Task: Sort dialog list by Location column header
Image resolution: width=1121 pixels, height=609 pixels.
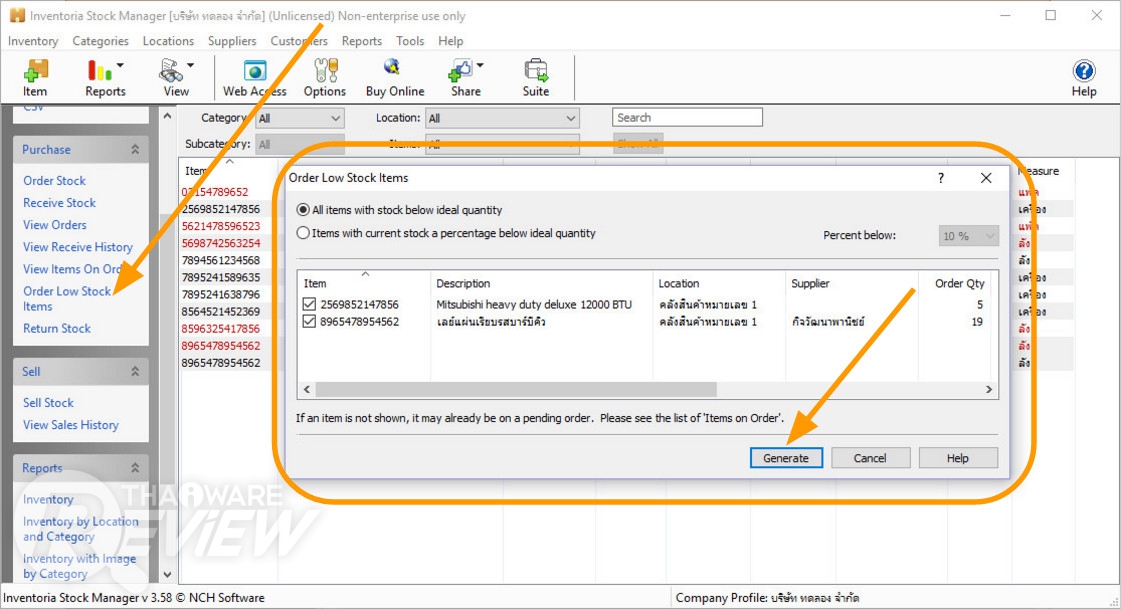Action: 718,284
